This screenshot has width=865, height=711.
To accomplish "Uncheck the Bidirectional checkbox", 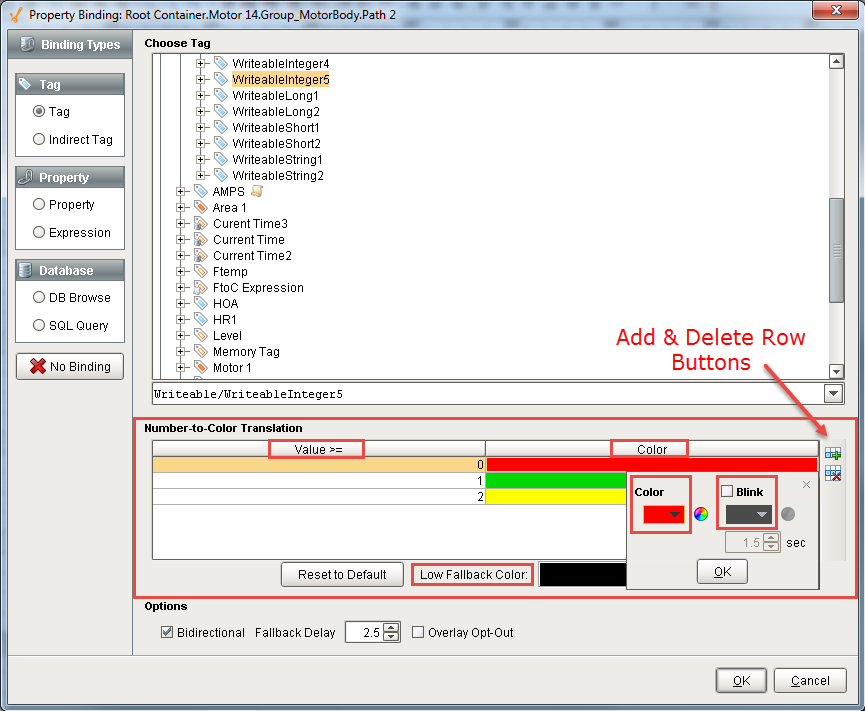I will tap(167, 632).
